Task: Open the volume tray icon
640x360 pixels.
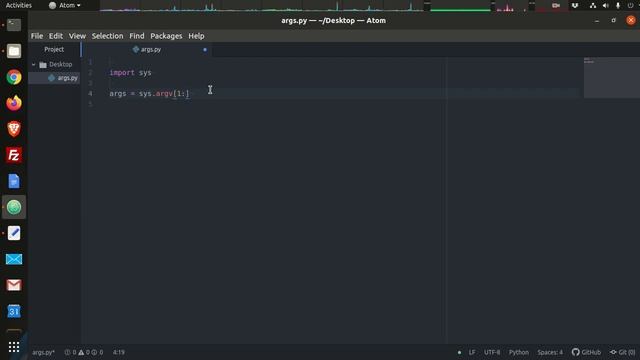Action: coord(605,5)
